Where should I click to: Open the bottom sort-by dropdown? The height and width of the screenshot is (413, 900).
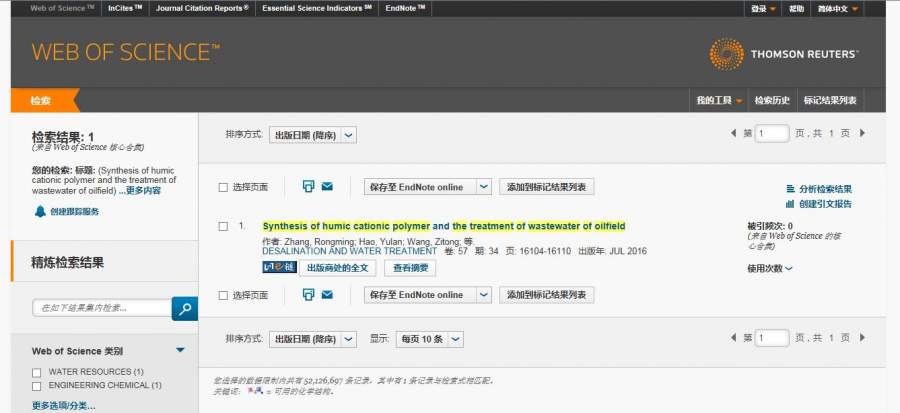point(313,339)
